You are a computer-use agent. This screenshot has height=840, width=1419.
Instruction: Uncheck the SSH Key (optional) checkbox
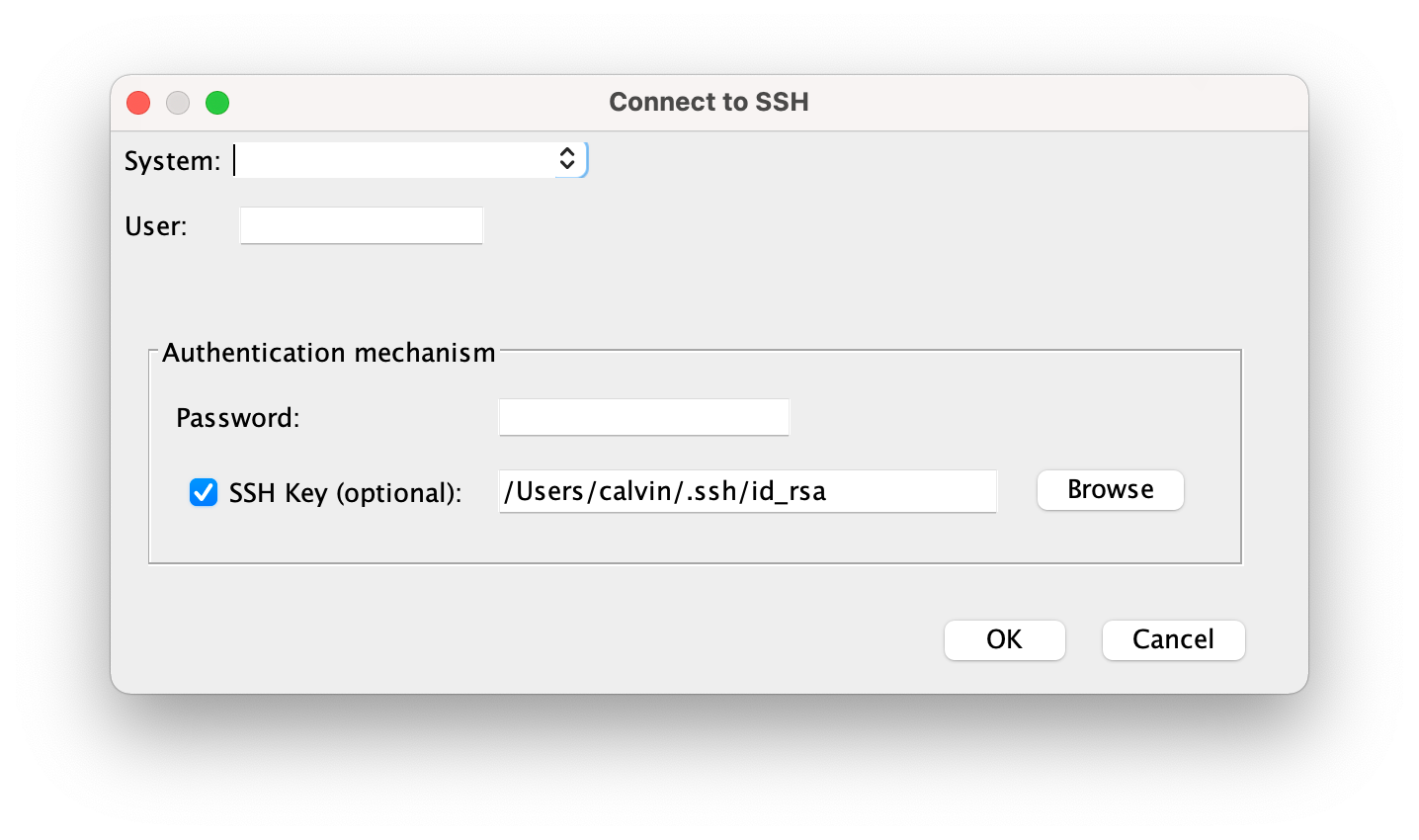point(204,492)
